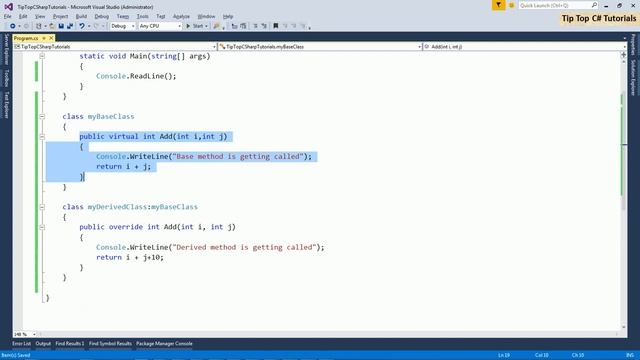This screenshot has height=360, width=640.
Task: Open the Help menu
Action: [228, 16]
